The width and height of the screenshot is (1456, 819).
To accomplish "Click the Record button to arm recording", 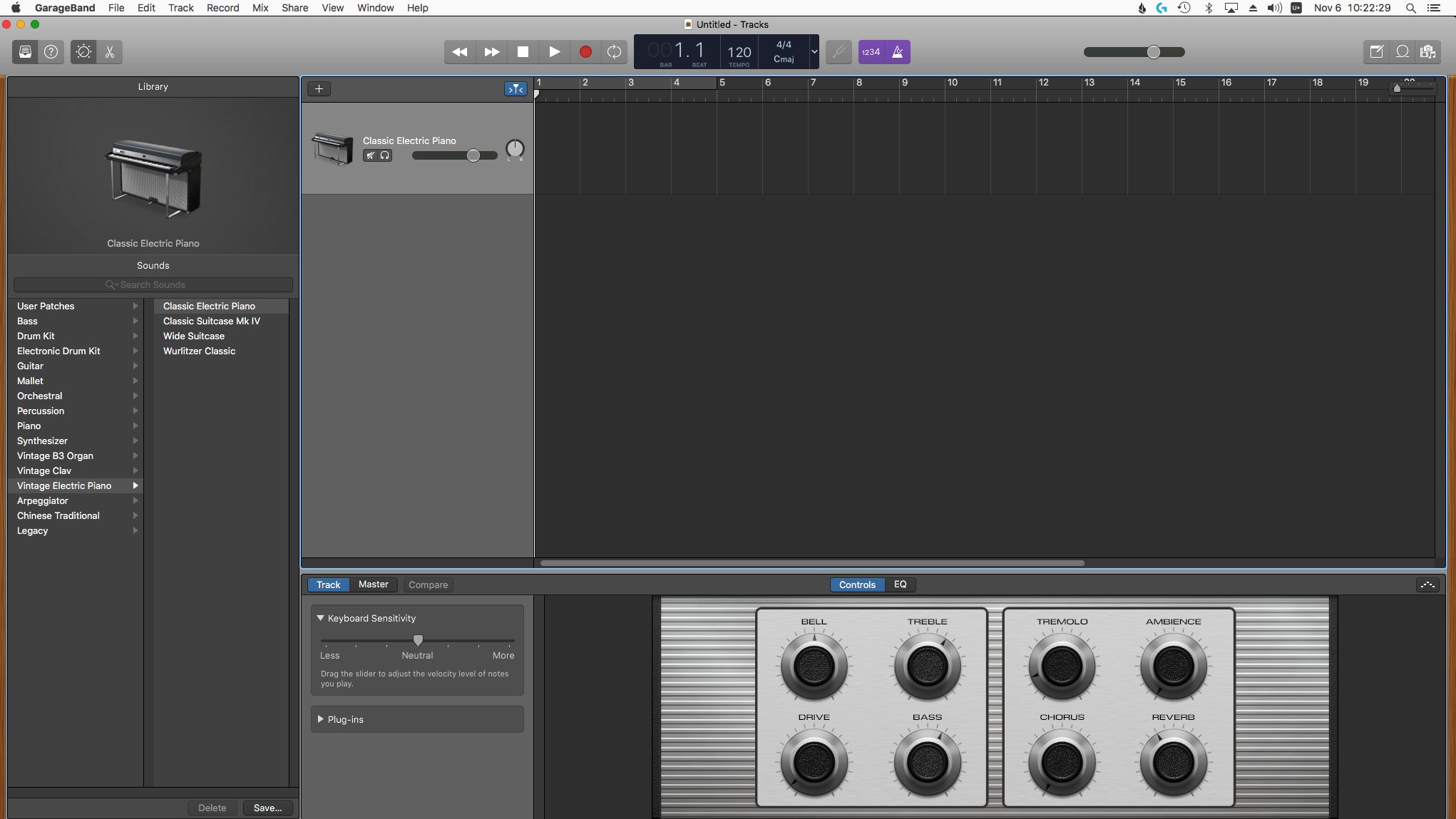I will coord(585,51).
